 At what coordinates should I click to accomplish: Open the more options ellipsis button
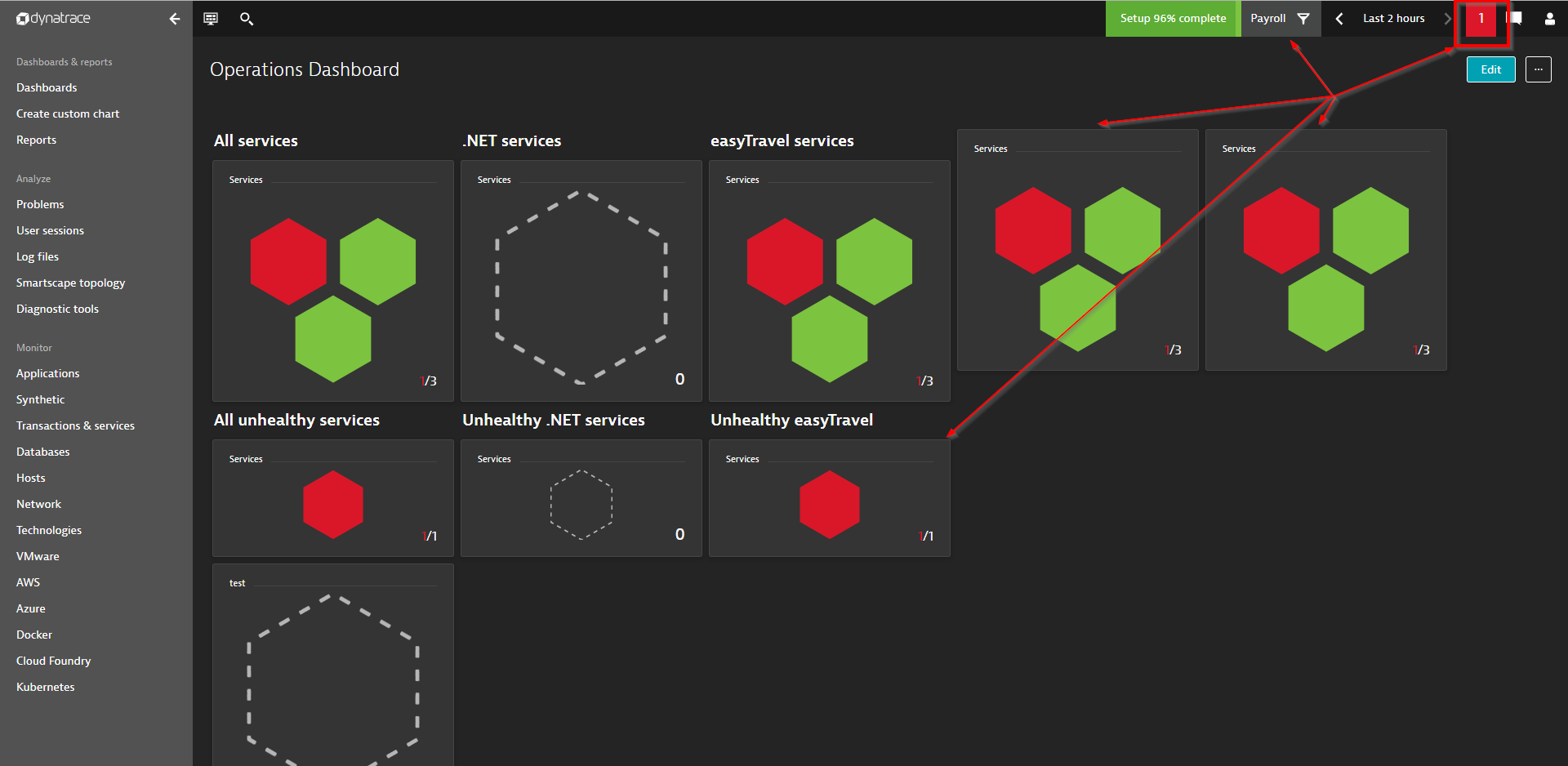(x=1539, y=69)
